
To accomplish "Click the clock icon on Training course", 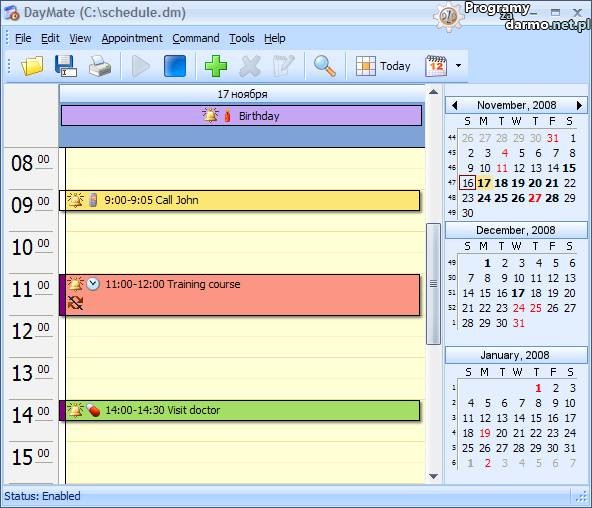I will click(93, 284).
